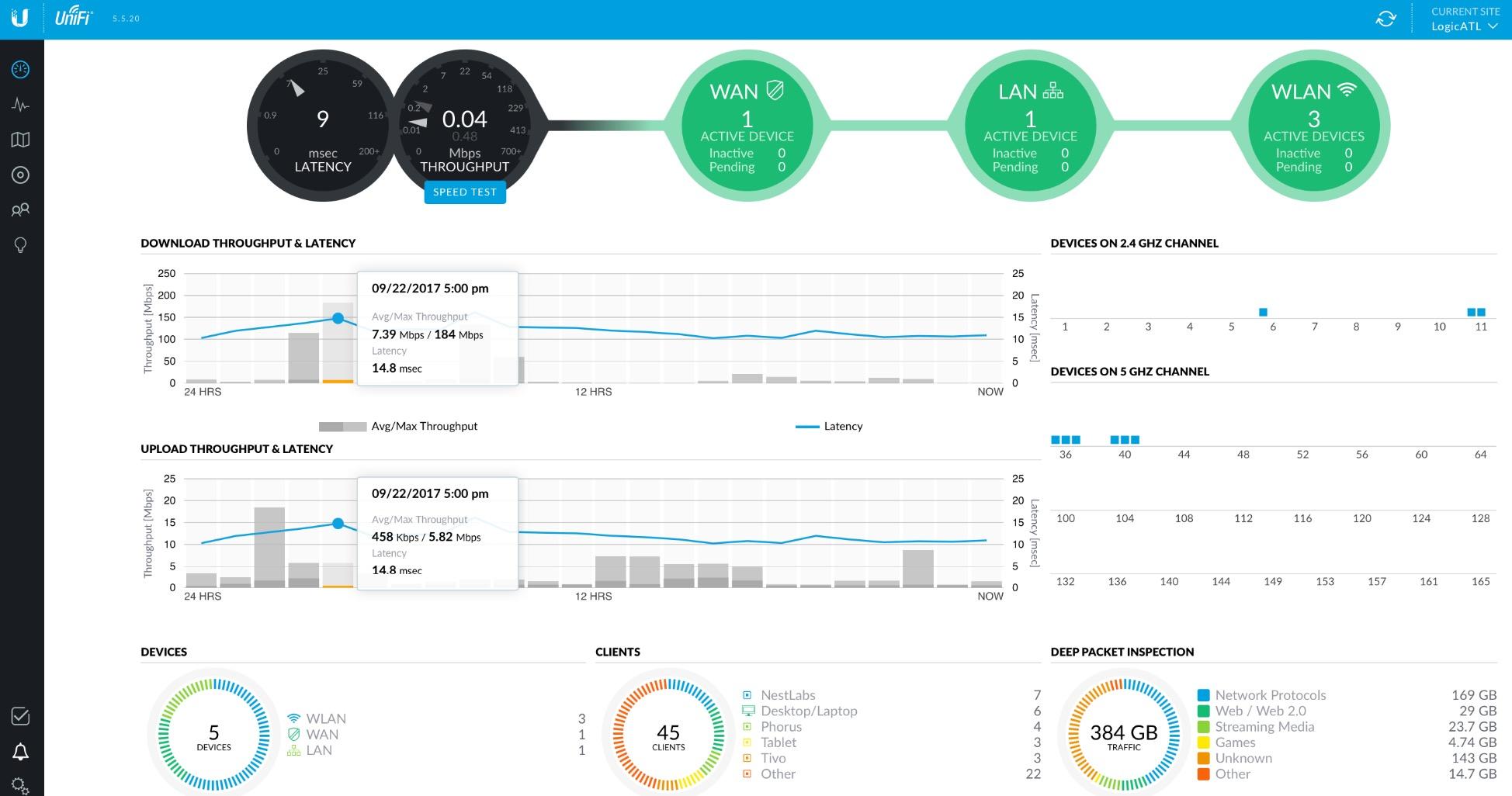Select the Clients icon in sidebar
This screenshot has height=796, width=1512.
(x=21, y=209)
